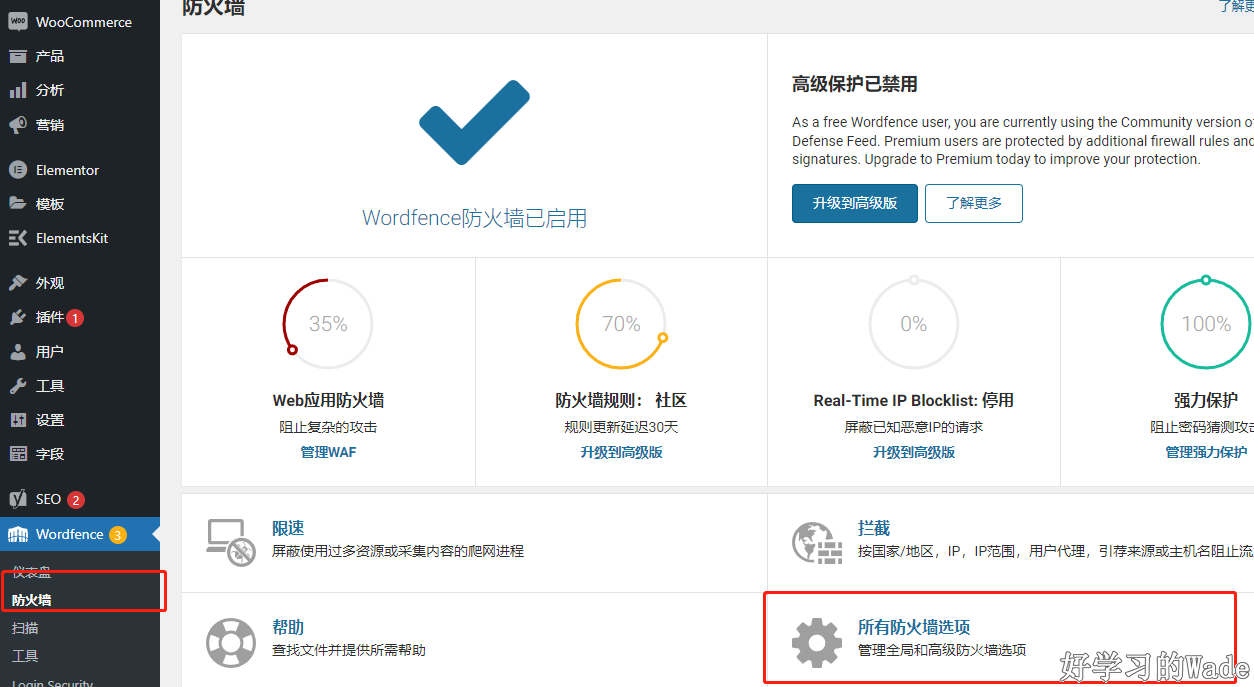Select the 防火墙 submenu item
Viewport: 1254px width, 687px height.
point(32,600)
